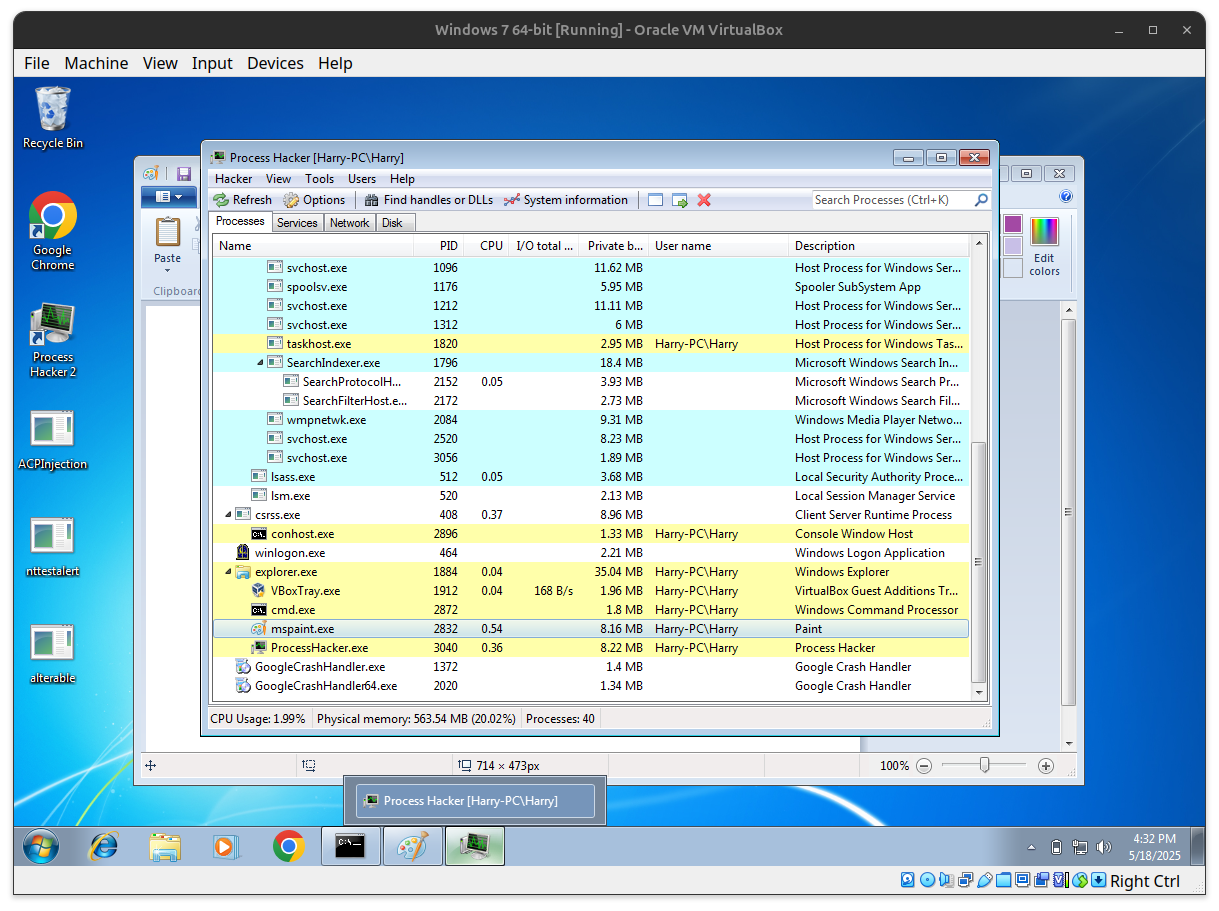Select the Google Chrome desktop shortcut

[53, 232]
